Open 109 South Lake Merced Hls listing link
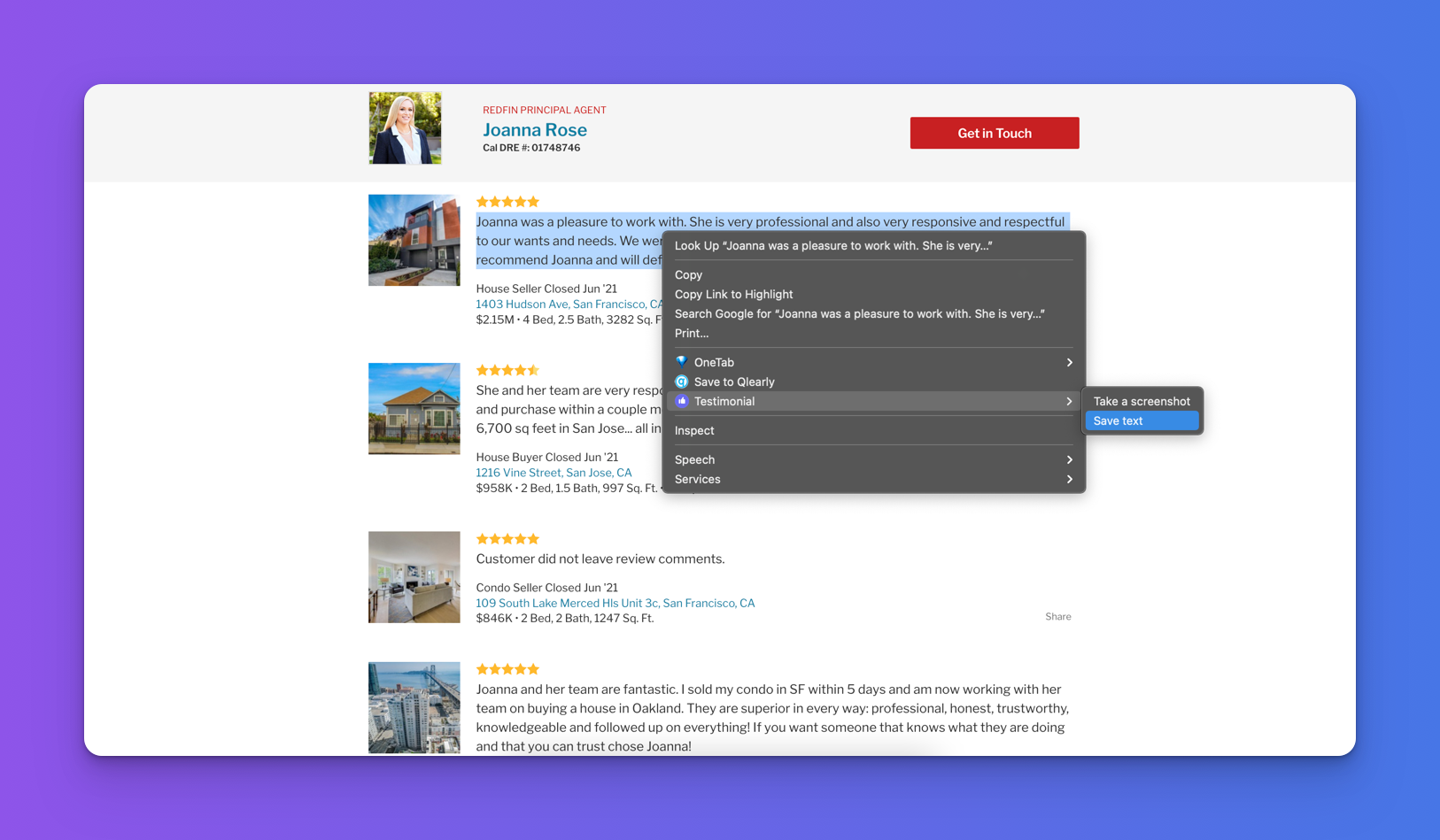1440x840 pixels. [x=615, y=603]
